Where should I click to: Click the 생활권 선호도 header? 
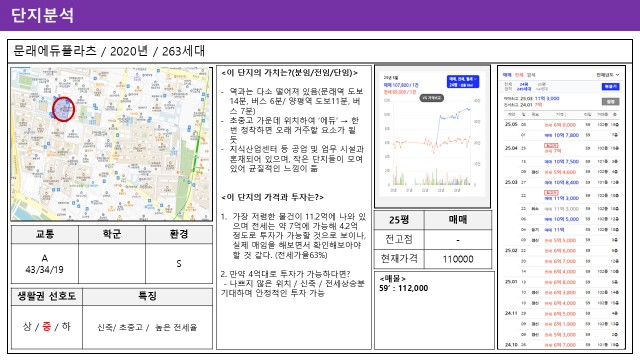click(x=47, y=296)
